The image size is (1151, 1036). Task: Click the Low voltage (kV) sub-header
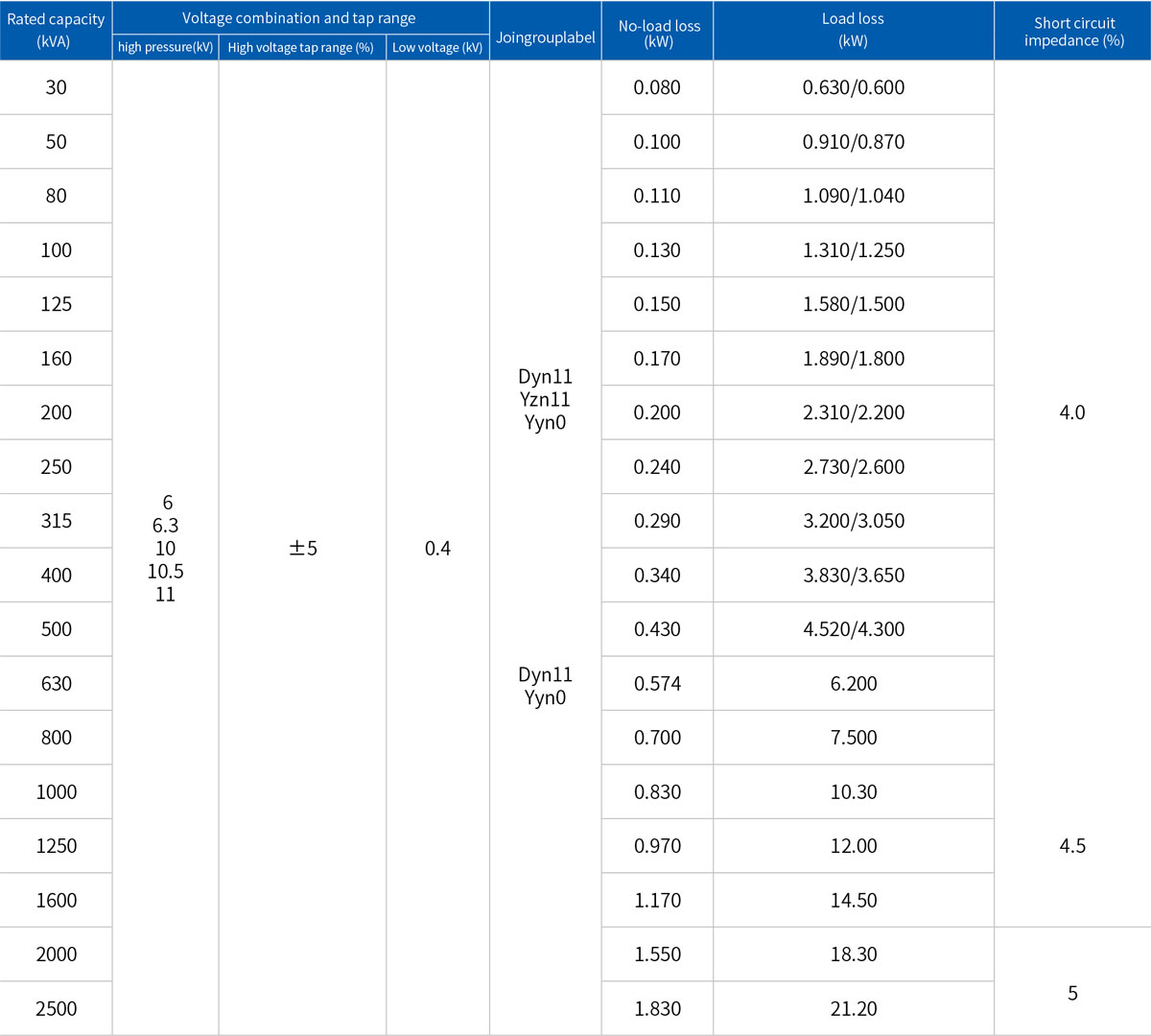pos(437,47)
